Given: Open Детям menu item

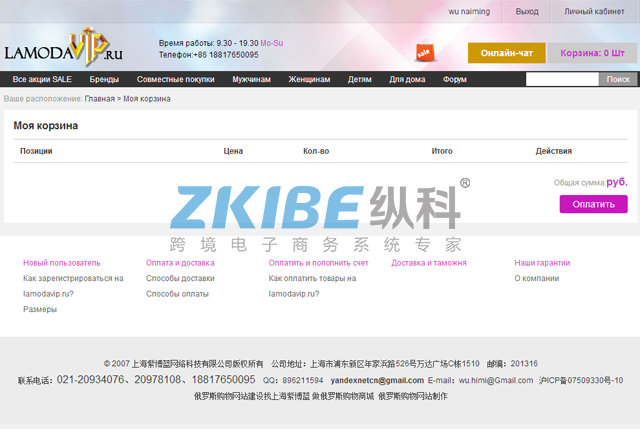Looking at the screenshot, I should 360,79.
